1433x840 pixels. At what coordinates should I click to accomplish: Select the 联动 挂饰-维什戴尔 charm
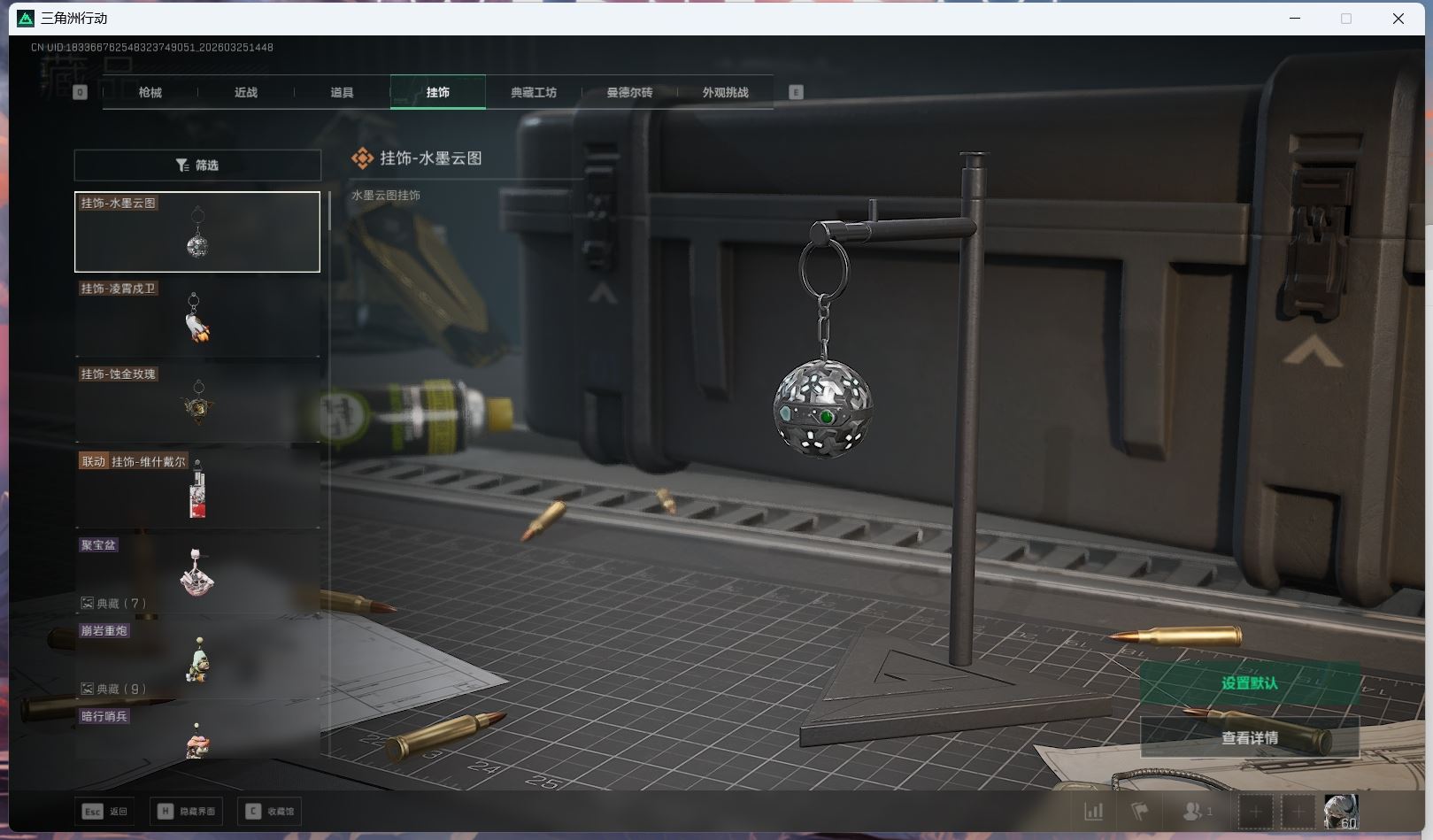pos(197,489)
